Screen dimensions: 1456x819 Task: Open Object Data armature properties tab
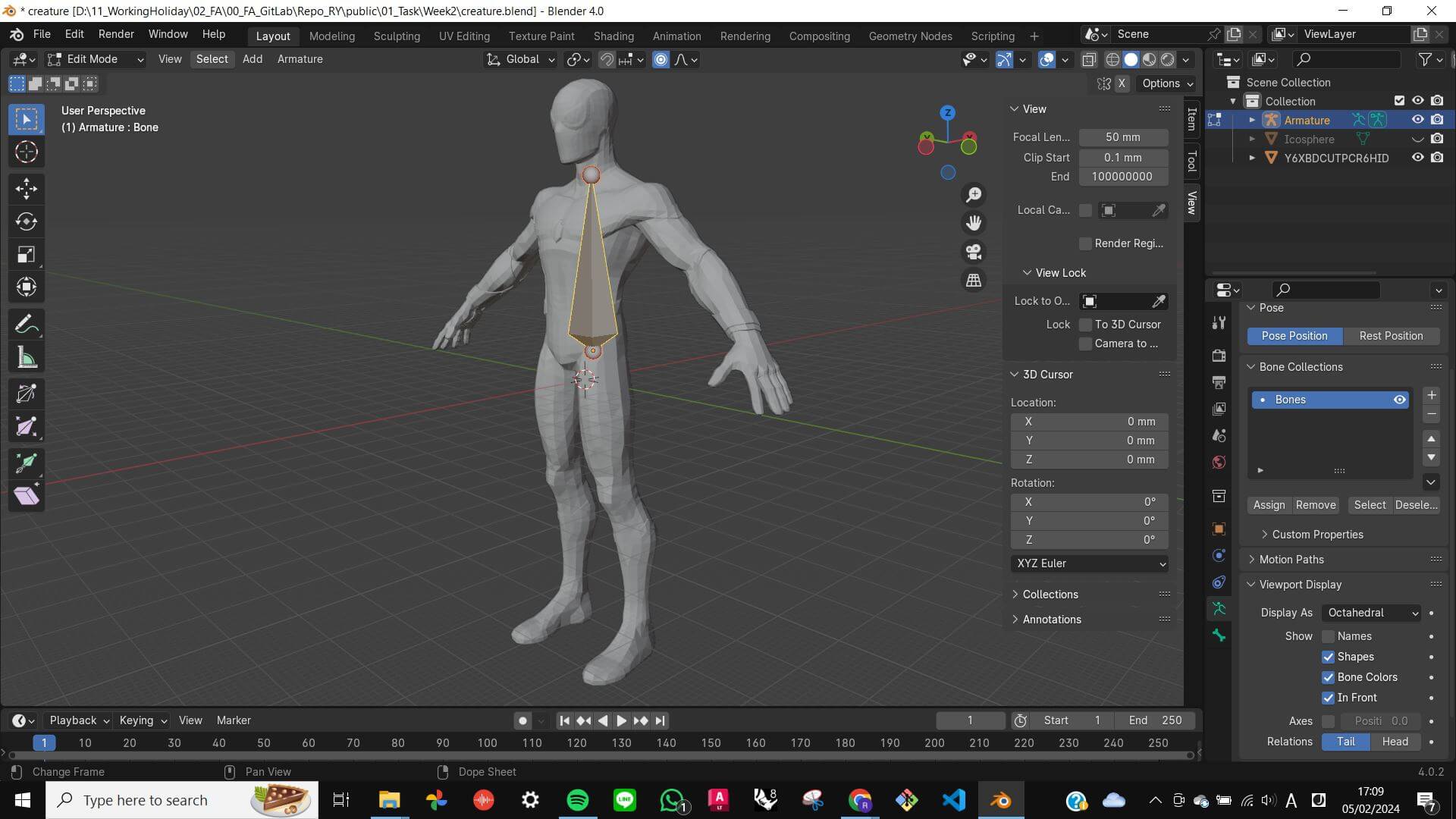coord(1219,608)
